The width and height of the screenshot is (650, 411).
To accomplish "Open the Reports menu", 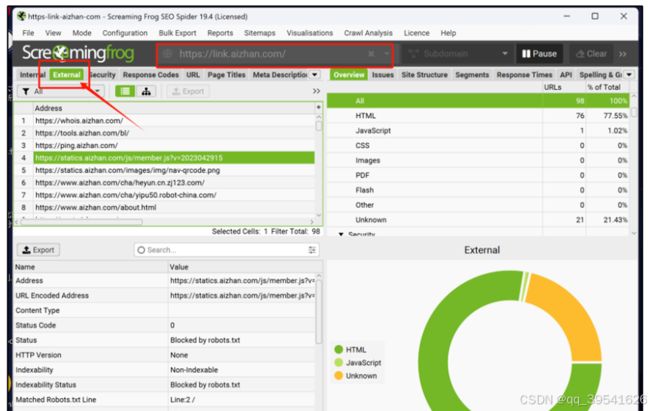I will coord(220,33).
